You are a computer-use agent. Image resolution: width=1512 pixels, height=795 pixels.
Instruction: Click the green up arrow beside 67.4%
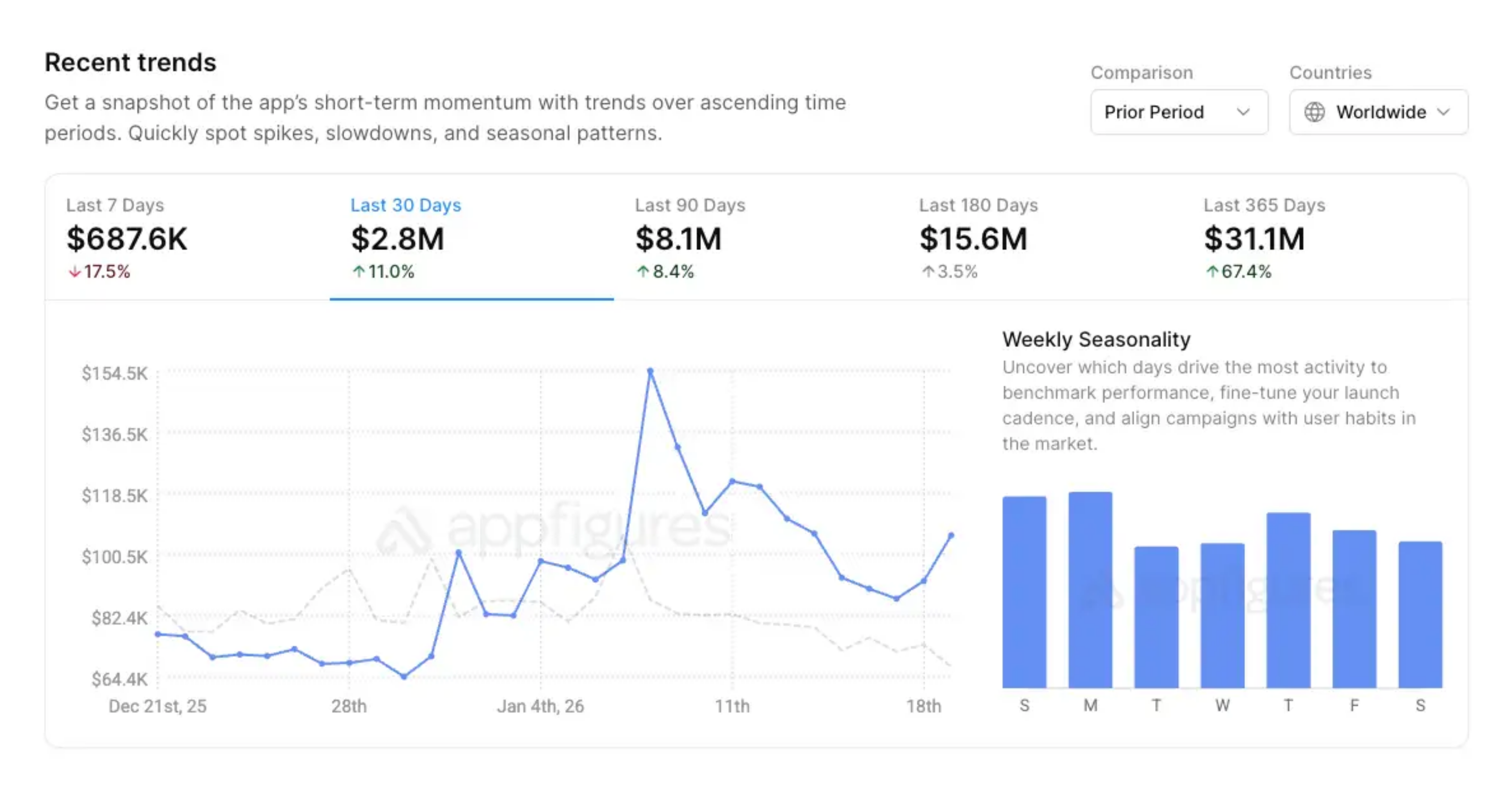(1212, 272)
